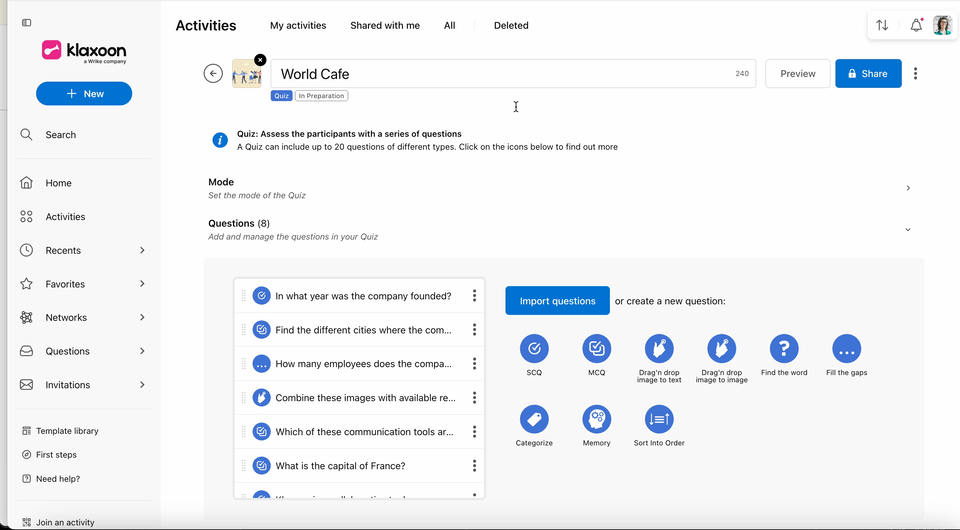Open quiz more options menu next to Share

click(x=915, y=73)
